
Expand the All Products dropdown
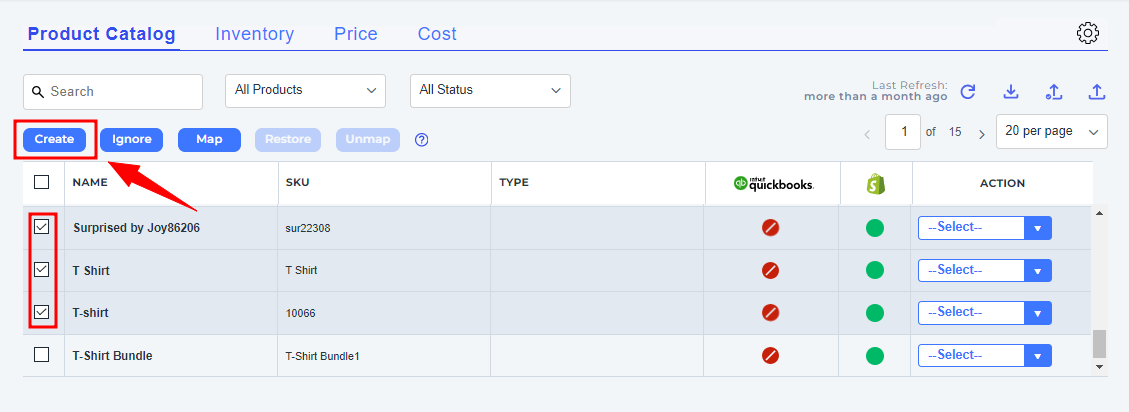(x=305, y=90)
